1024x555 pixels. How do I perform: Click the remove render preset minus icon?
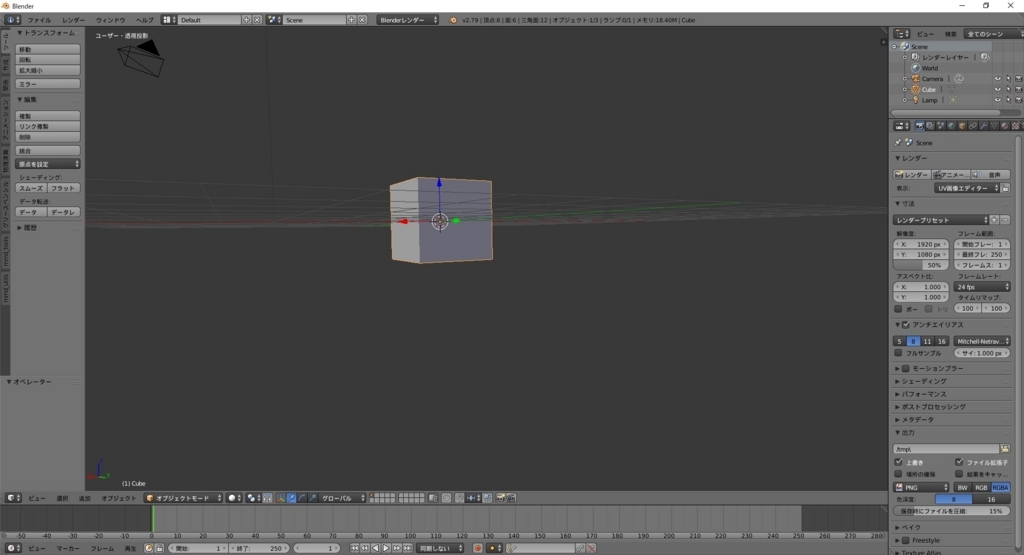click(x=1005, y=220)
